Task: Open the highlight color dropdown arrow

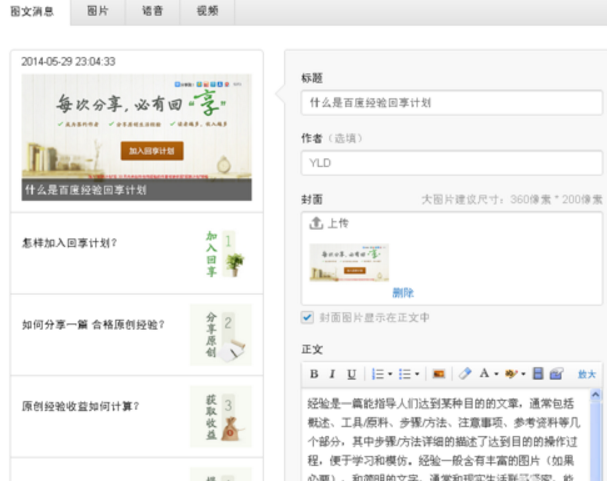Action: tap(523, 374)
